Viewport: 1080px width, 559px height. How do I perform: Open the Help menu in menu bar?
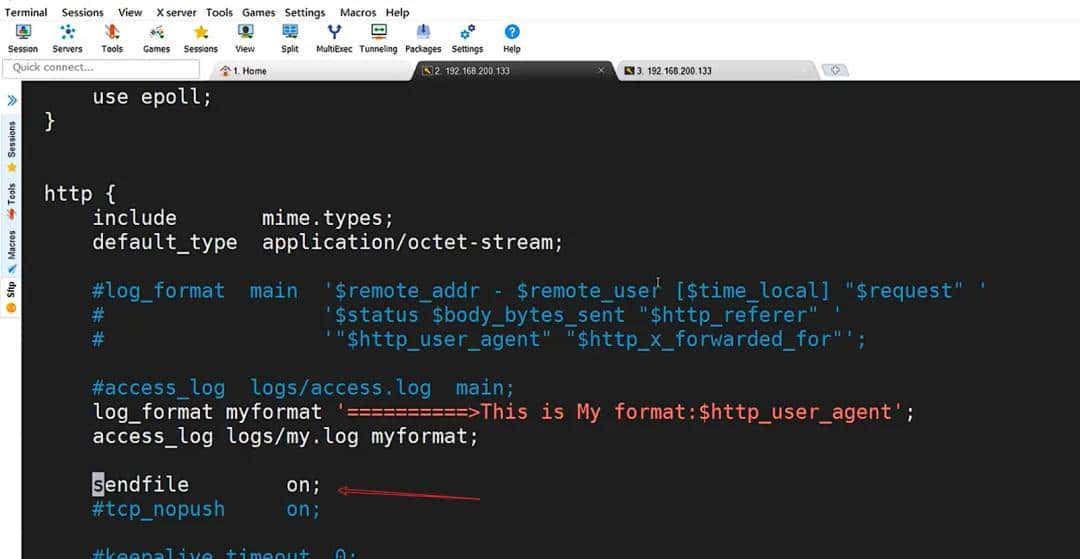397,12
